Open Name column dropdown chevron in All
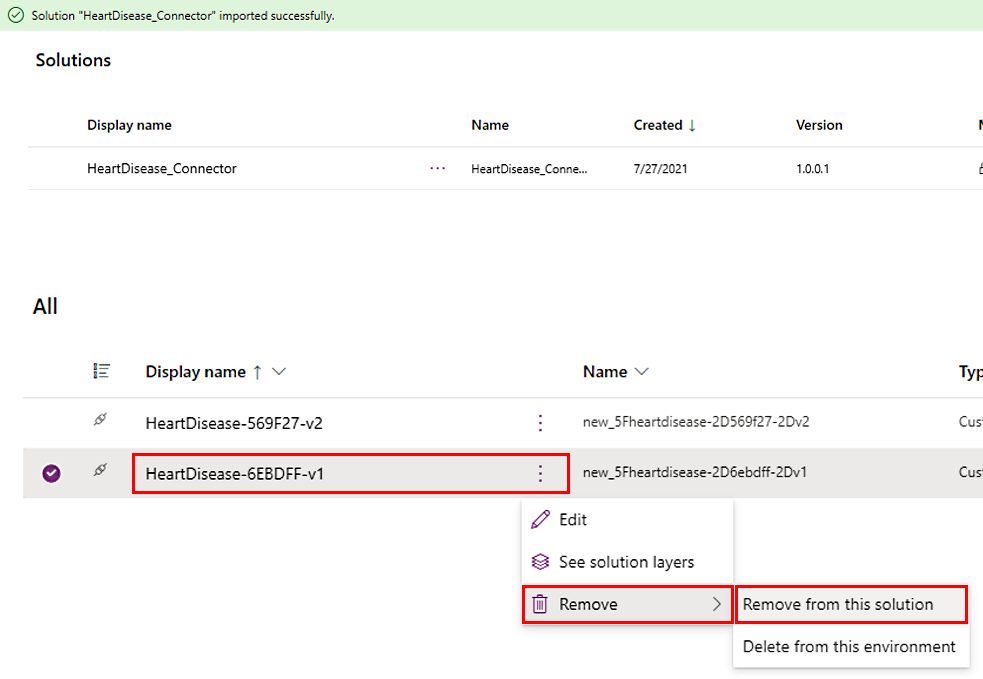 (641, 372)
